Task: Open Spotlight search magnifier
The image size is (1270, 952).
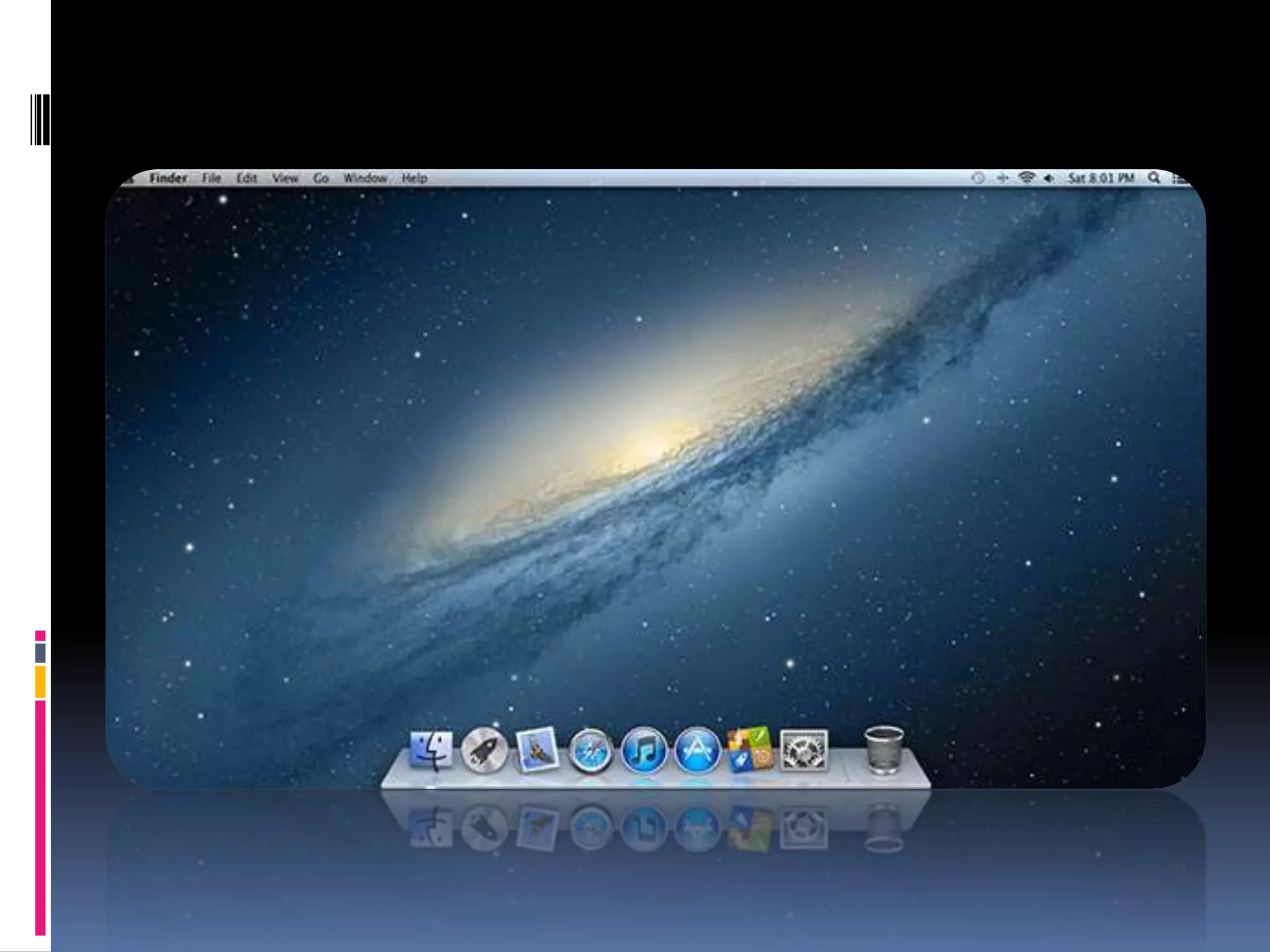Action: click(x=1153, y=178)
